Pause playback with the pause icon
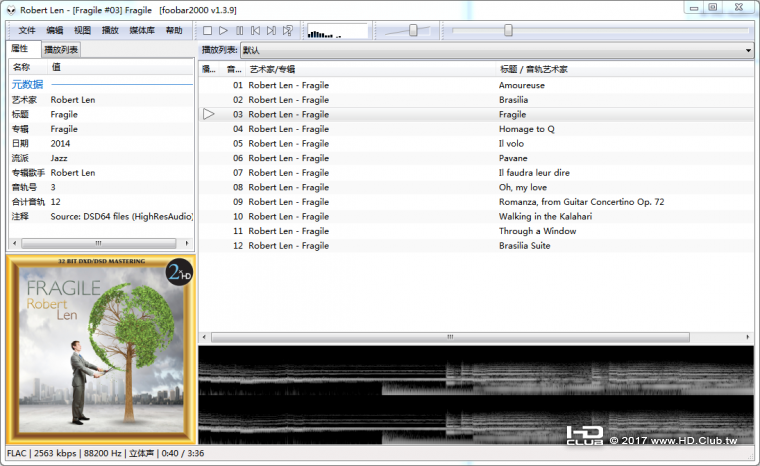Screen dimensions: 760x466 point(239,31)
